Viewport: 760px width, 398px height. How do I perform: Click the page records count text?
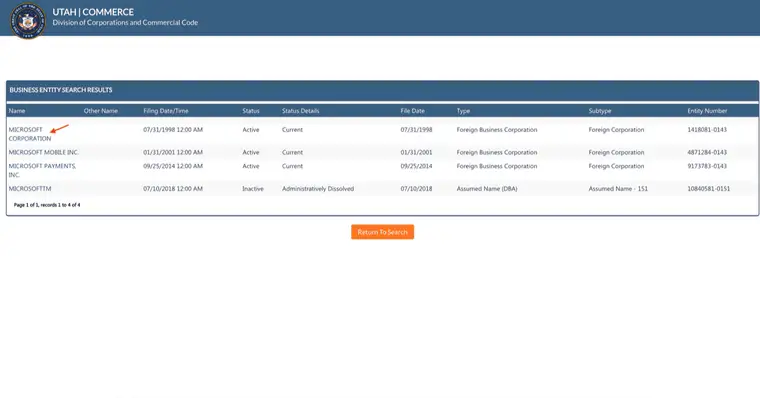pos(47,205)
